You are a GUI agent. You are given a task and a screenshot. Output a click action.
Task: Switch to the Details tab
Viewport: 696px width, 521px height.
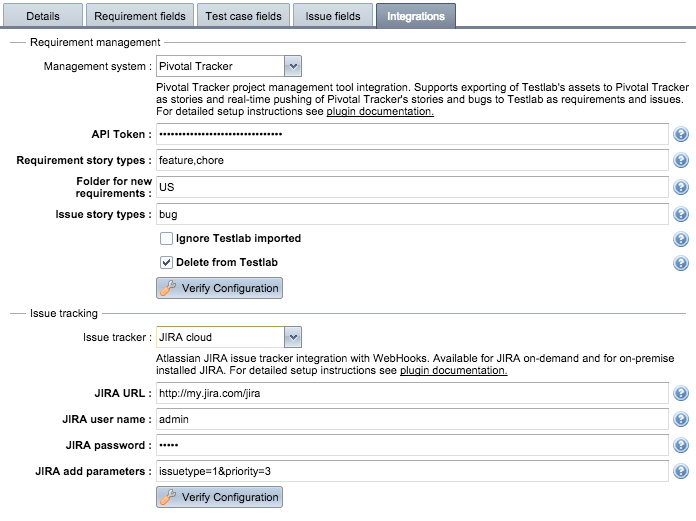point(43,16)
